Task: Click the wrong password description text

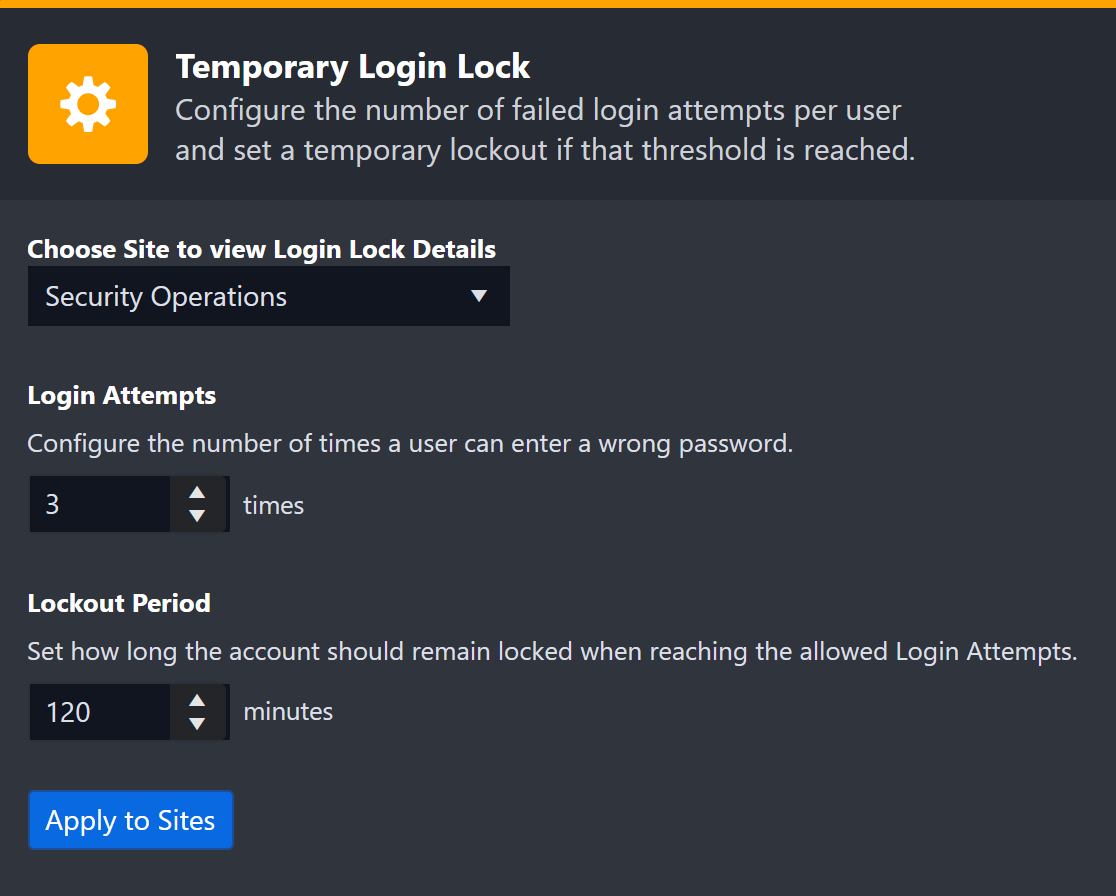Action: click(x=410, y=444)
